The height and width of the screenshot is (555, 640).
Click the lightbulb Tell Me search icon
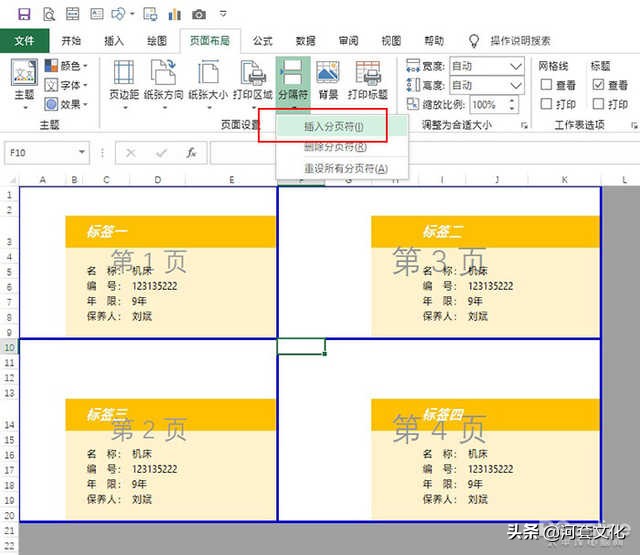click(x=473, y=41)
